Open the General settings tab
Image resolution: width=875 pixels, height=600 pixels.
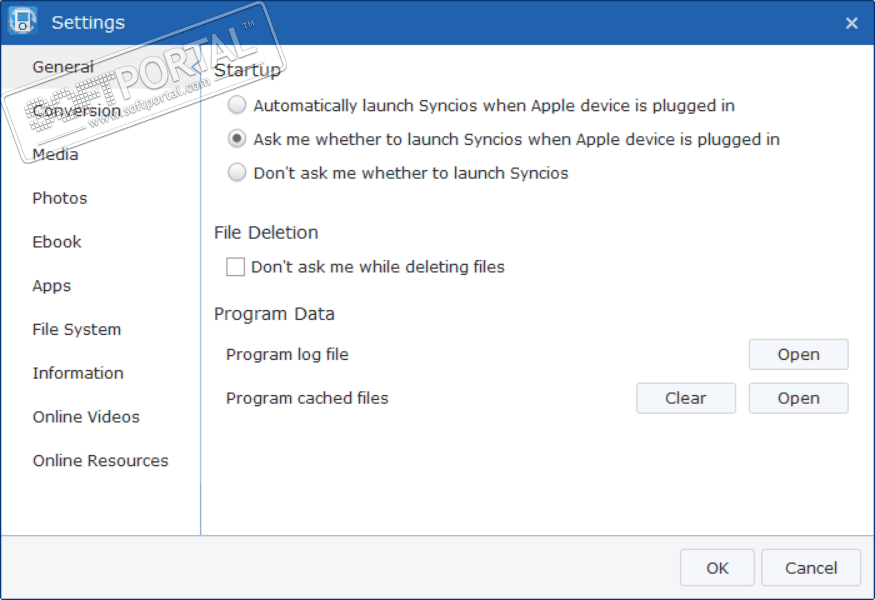(63, 67)
